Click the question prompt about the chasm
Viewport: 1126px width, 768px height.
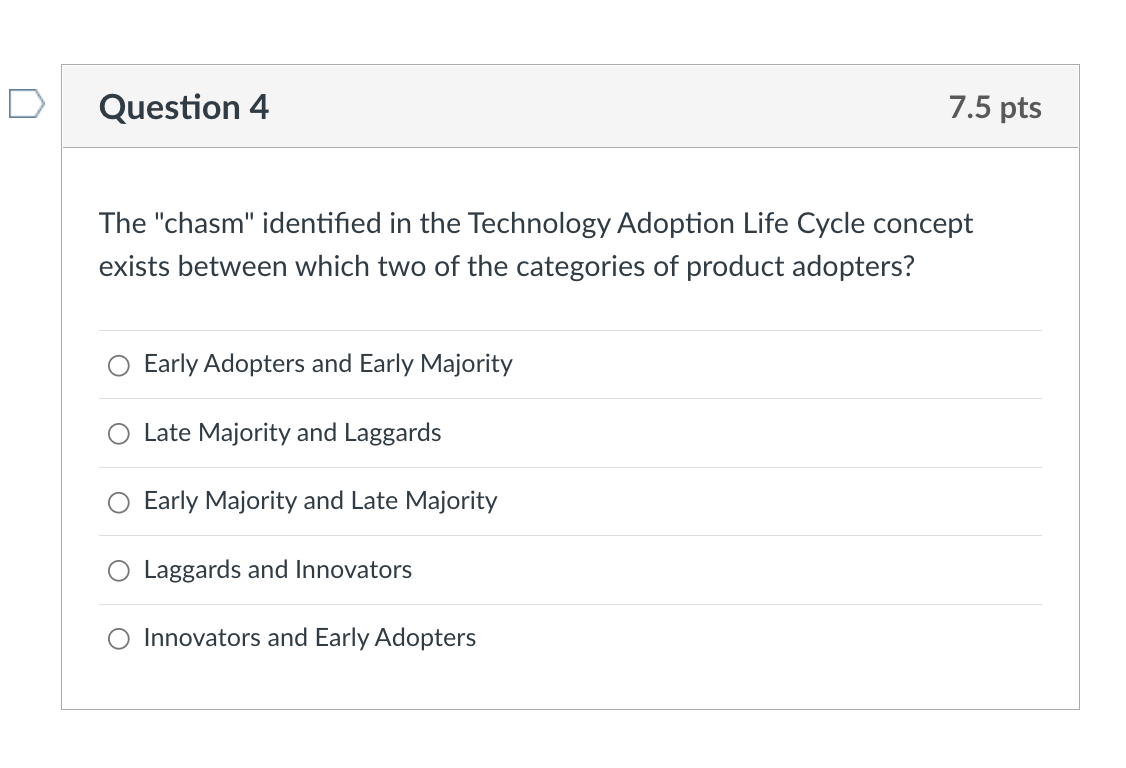click(535, 244)
